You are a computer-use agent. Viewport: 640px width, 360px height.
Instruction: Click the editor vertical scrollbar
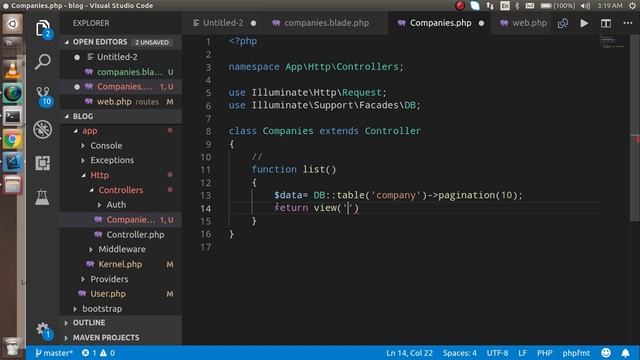635,129
